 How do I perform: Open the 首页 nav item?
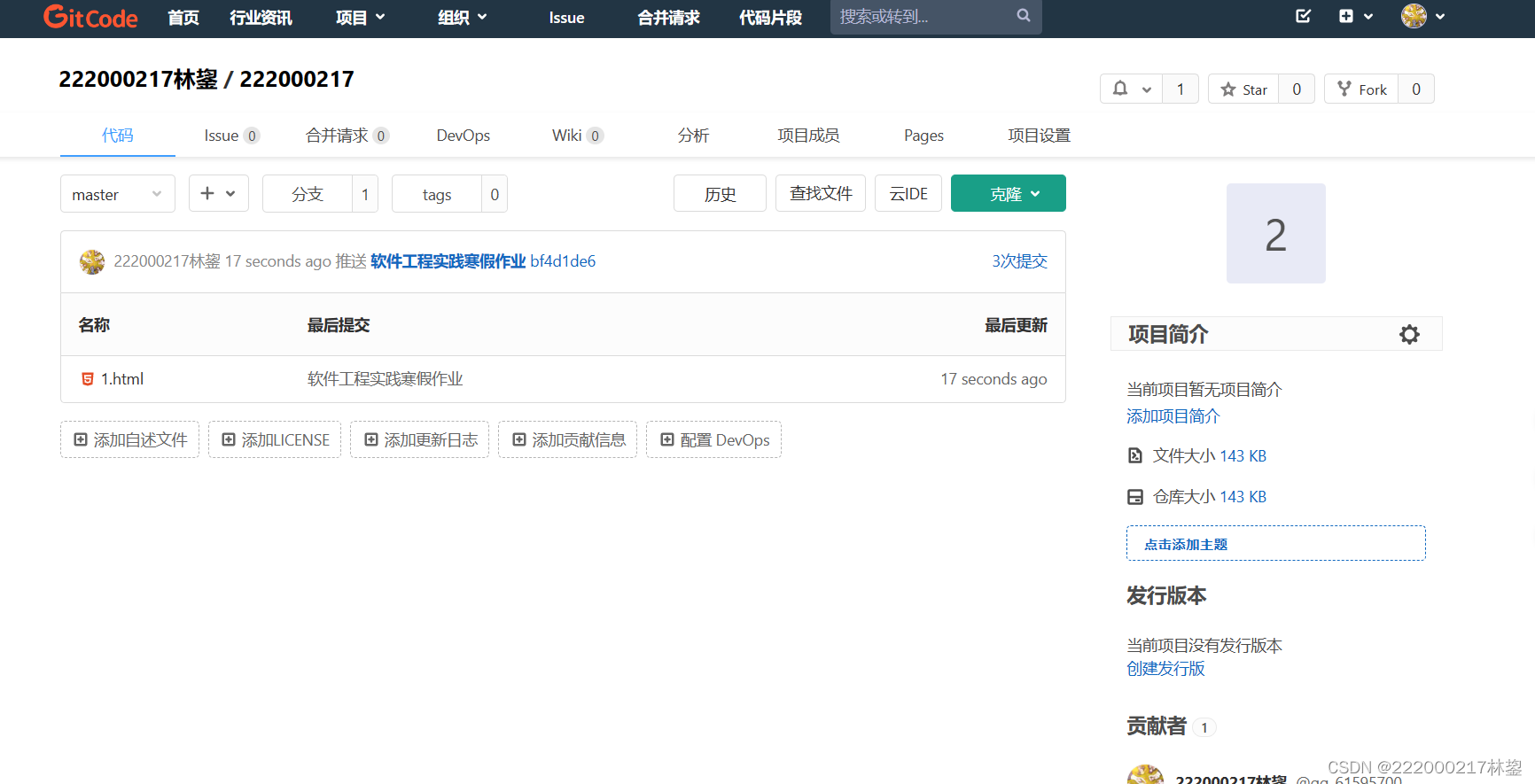[183, 18]
